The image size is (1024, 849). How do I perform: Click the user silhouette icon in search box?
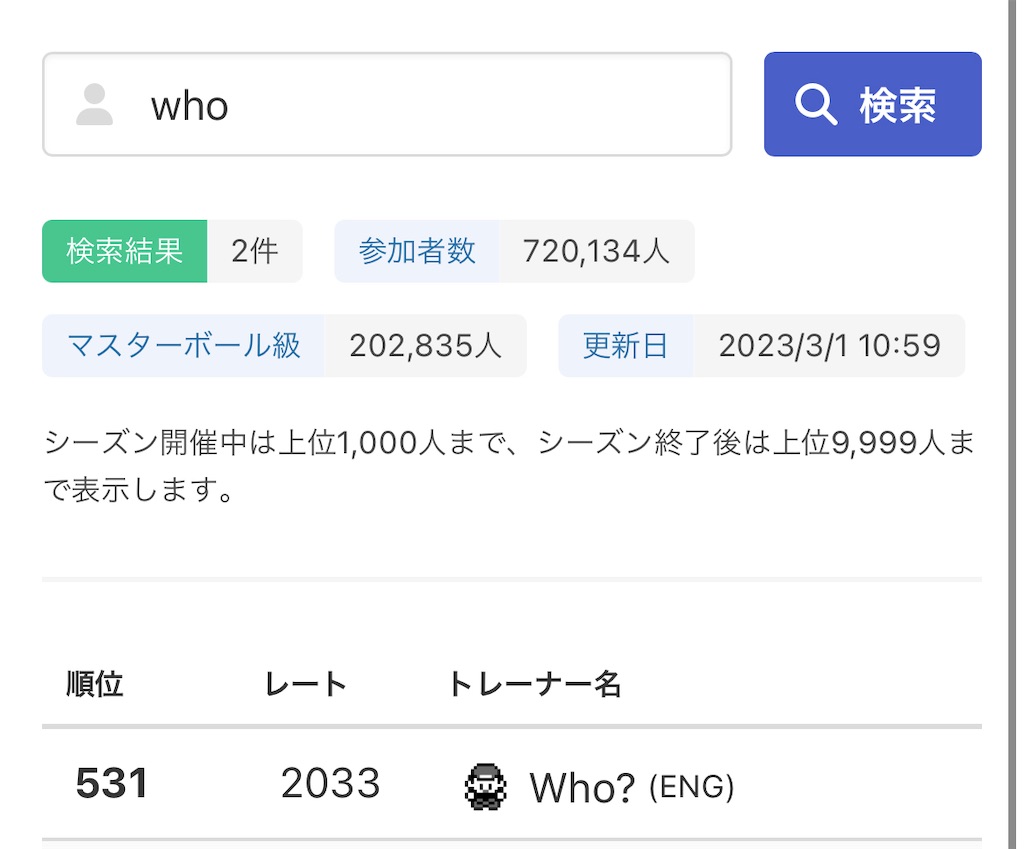point(94,104)
